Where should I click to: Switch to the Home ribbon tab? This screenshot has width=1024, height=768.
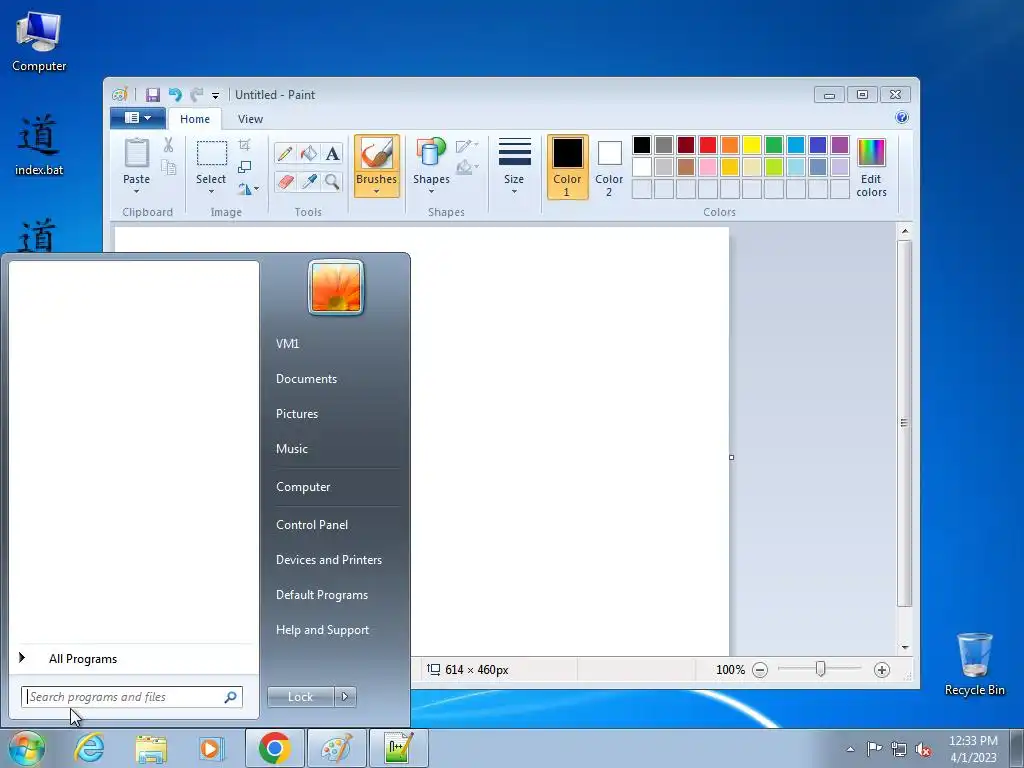click(195, 119)
